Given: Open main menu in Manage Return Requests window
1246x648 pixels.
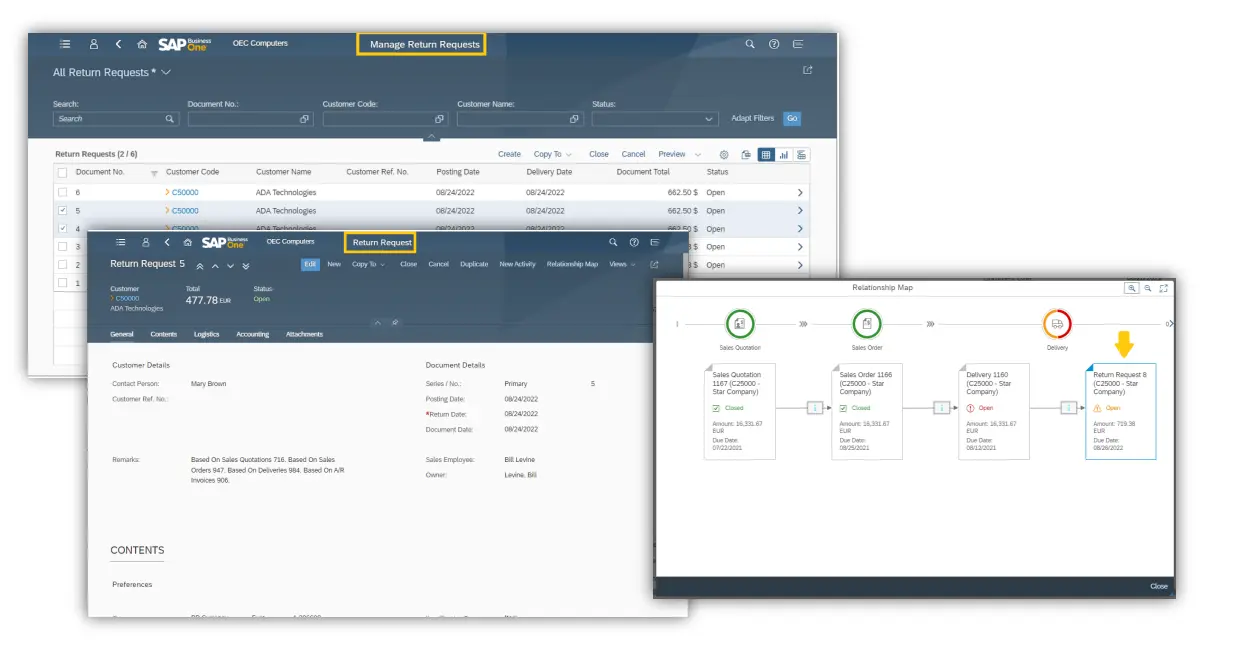Looking at the screenshot, I should (65, 44).
